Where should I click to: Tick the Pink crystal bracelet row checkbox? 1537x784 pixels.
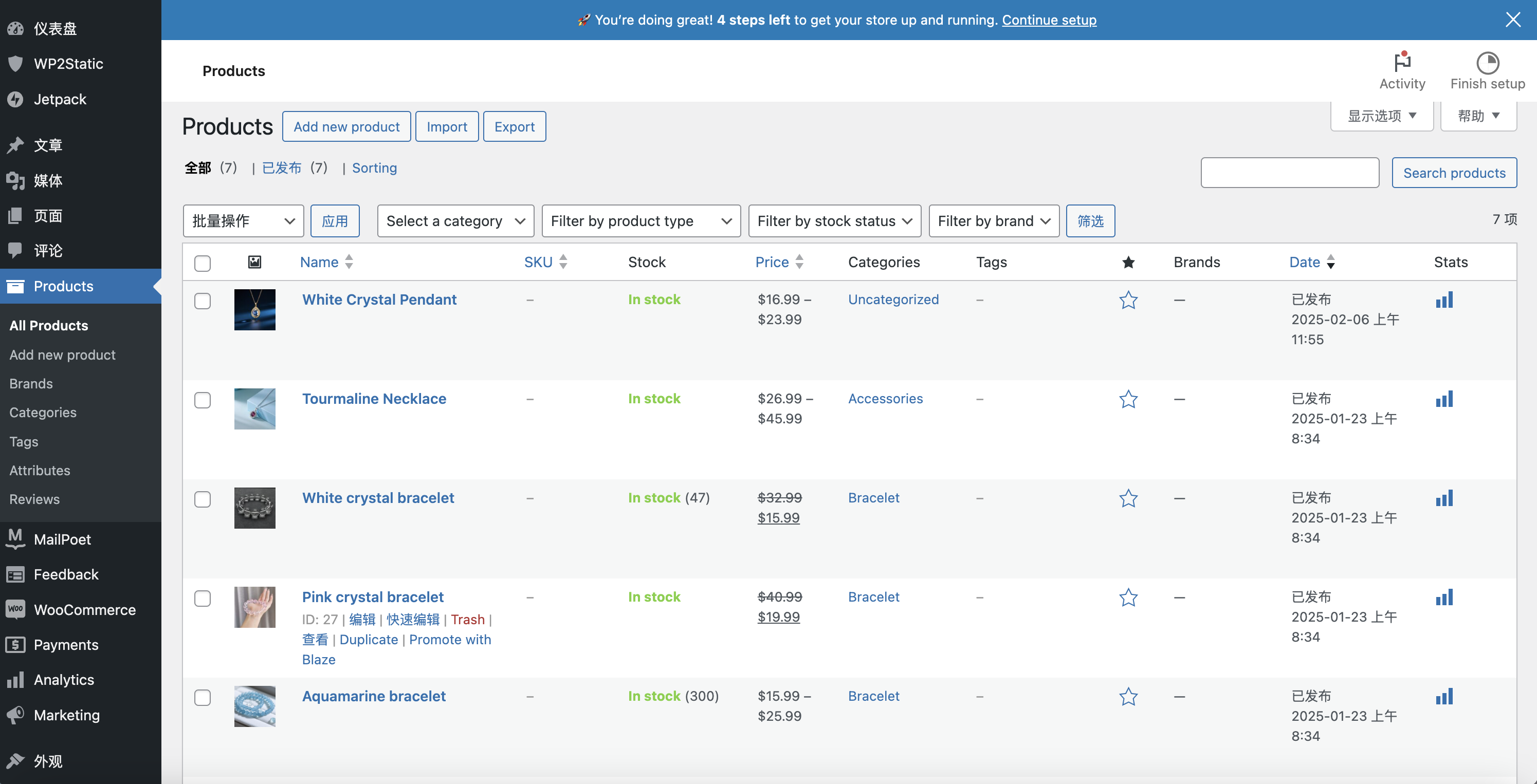pyautogui.click(x=202, y=598)
